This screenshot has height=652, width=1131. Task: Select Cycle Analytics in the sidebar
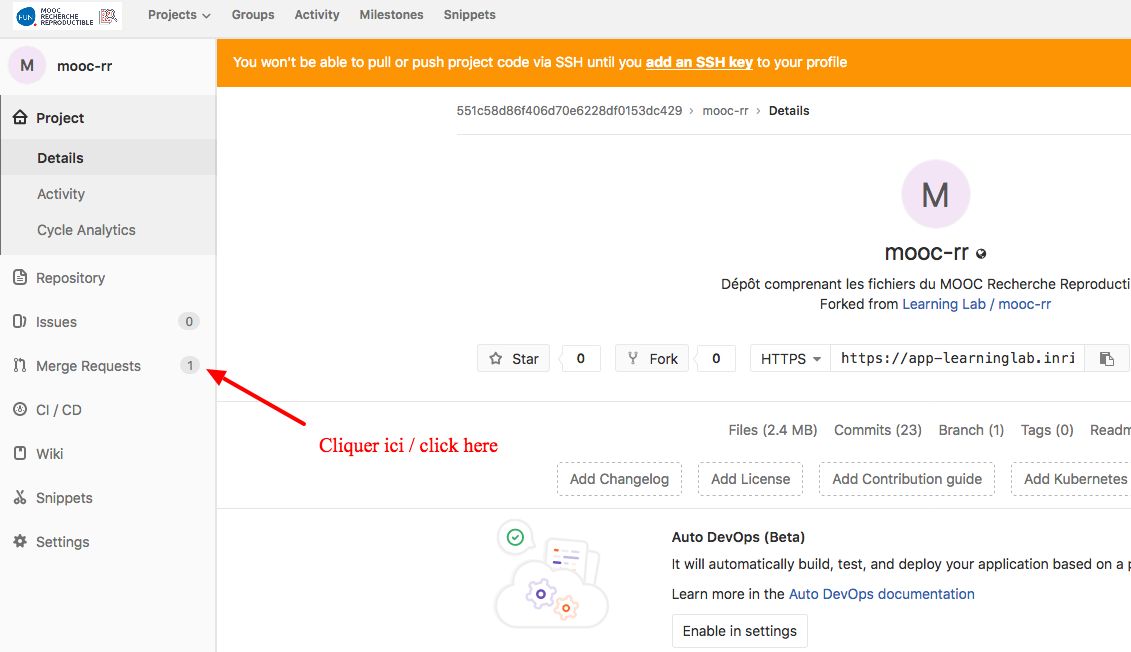click(x=86, y=230)
